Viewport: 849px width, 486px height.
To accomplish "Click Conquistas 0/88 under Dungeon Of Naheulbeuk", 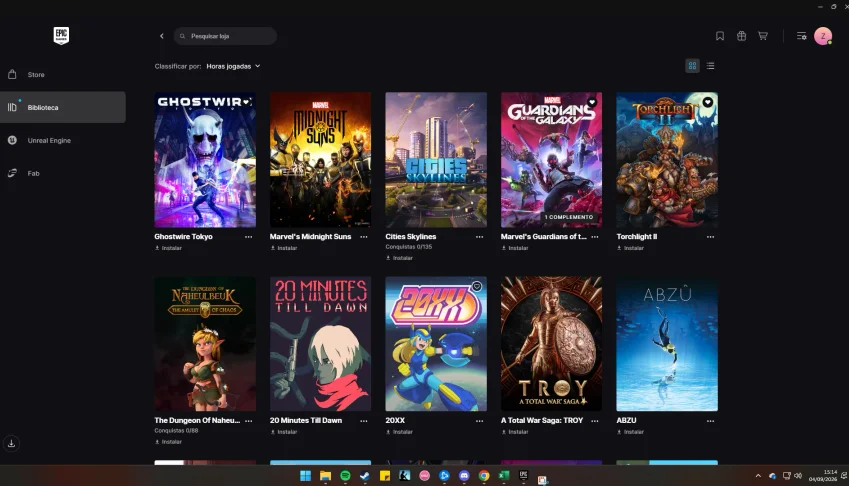I will pos(176,431).
